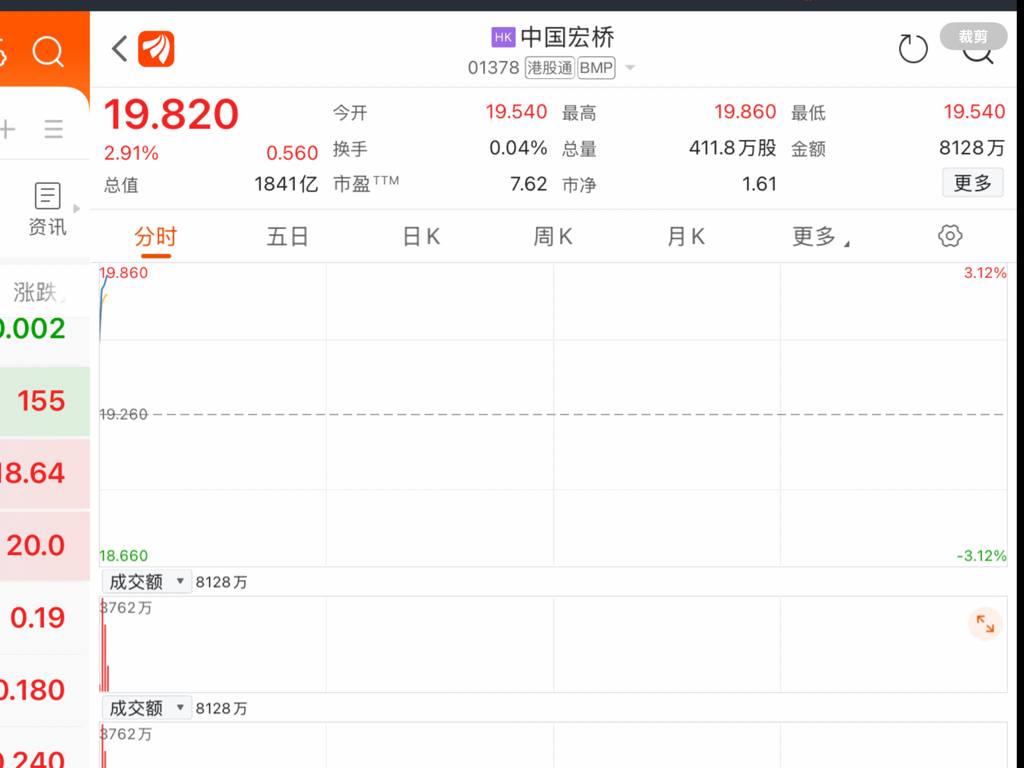
Task: Open the 更多 chart period dropdown
Action: click(820, 236)
